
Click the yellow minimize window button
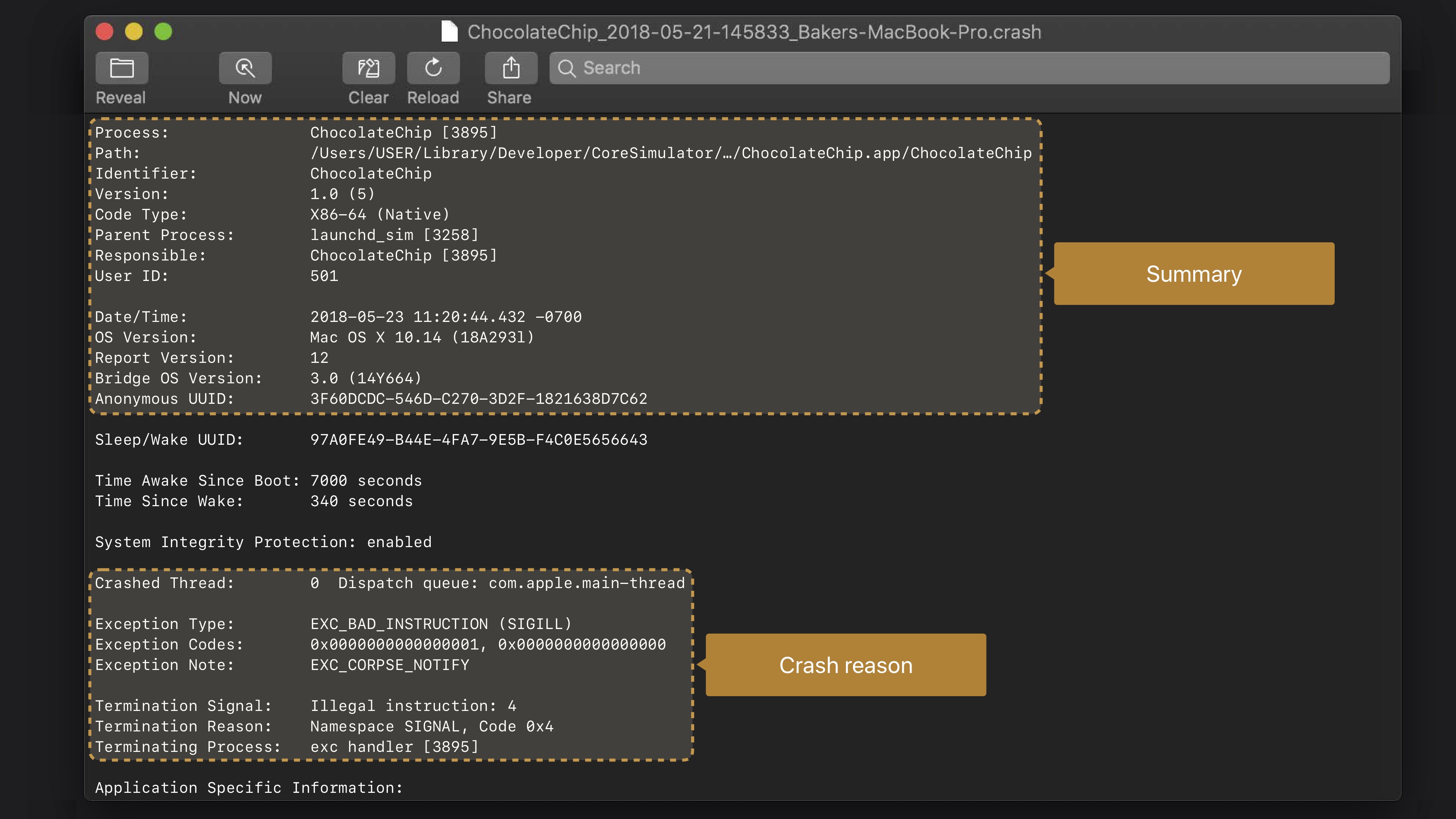(134, 31)
